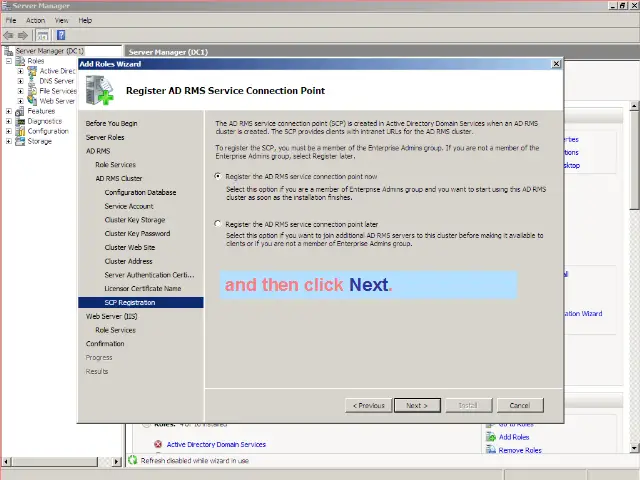Click the Features node icon
This screenshot has width=640, height=480.
(x=20, y=111)
